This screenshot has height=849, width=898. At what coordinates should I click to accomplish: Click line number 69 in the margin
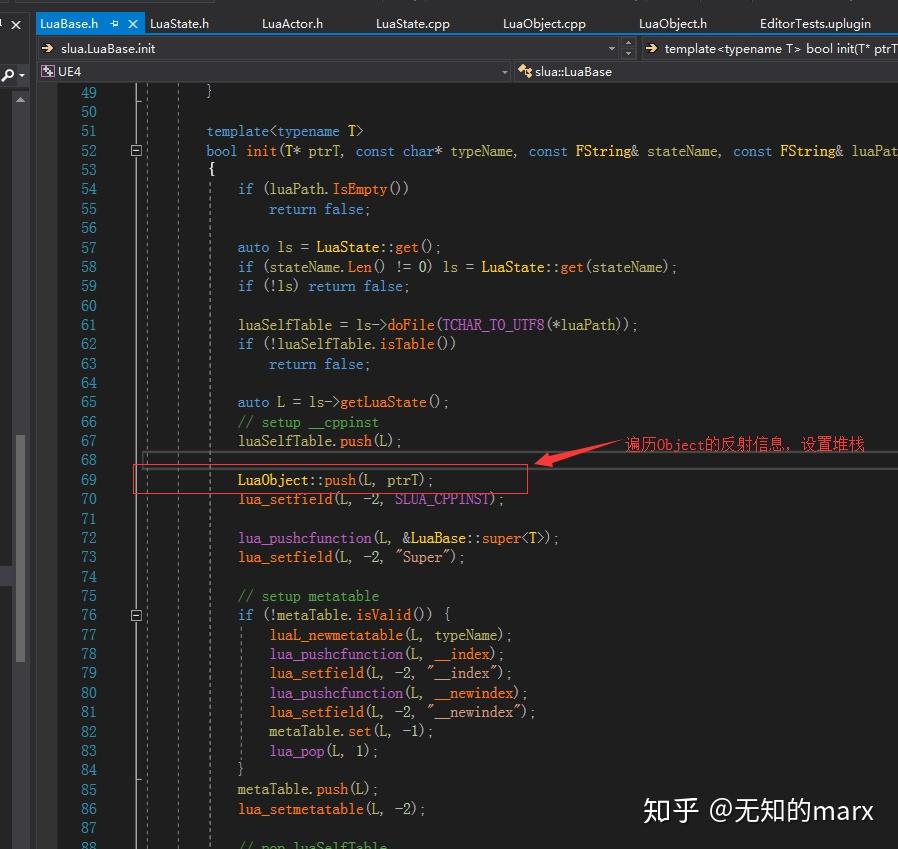(x=89, y=479)
